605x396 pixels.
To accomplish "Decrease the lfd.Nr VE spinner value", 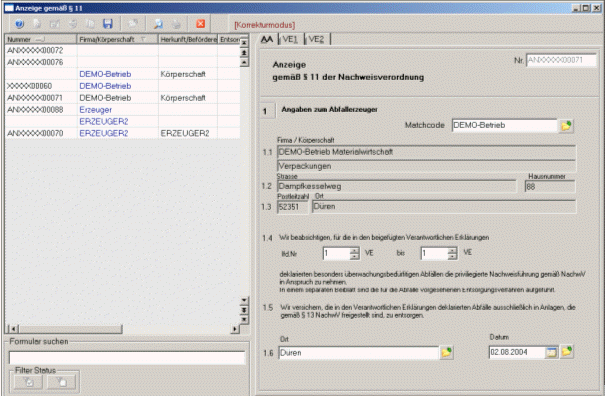I will pos(355,257).
